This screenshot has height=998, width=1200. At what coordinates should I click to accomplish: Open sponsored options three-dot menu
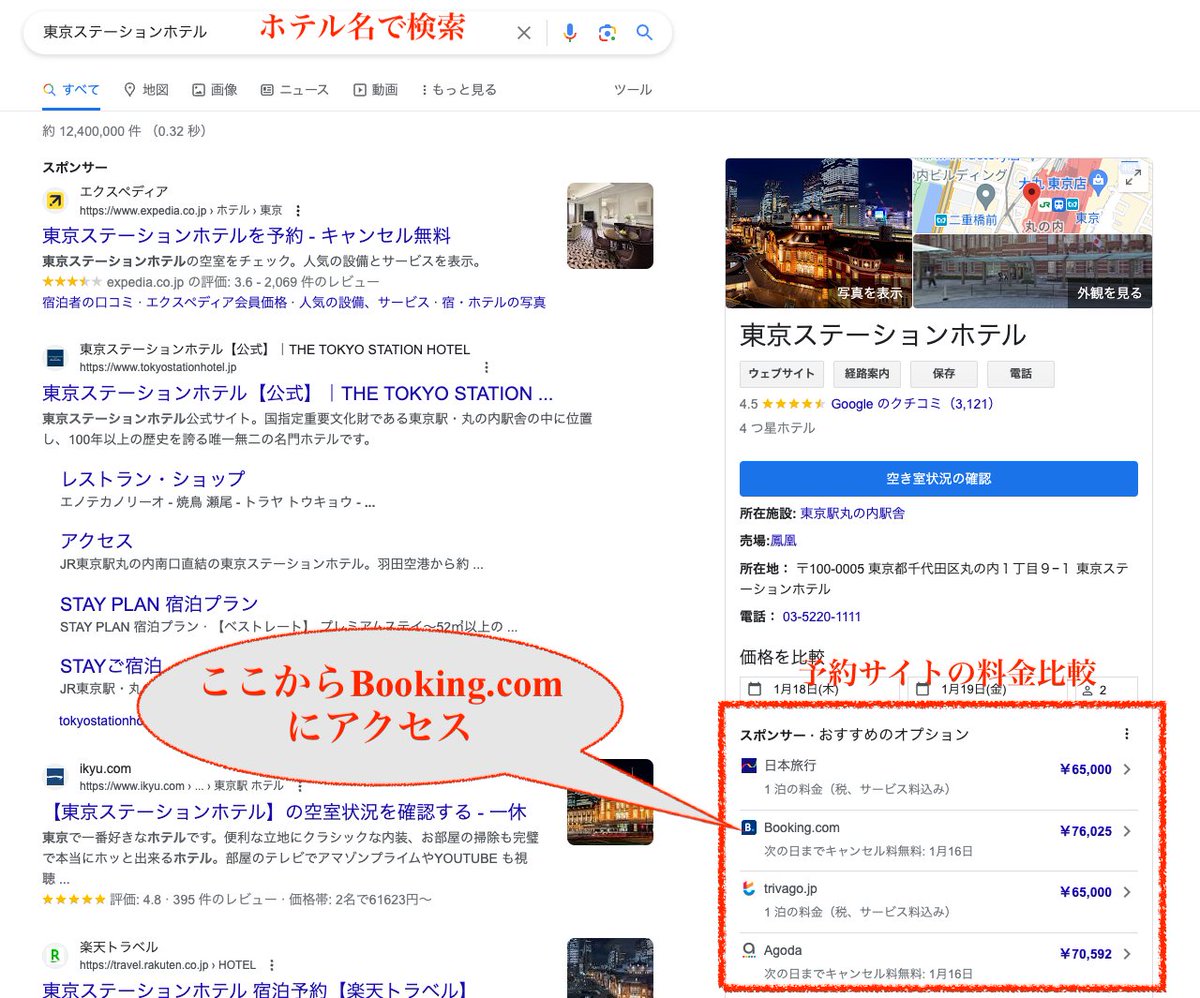[1127, 734]
